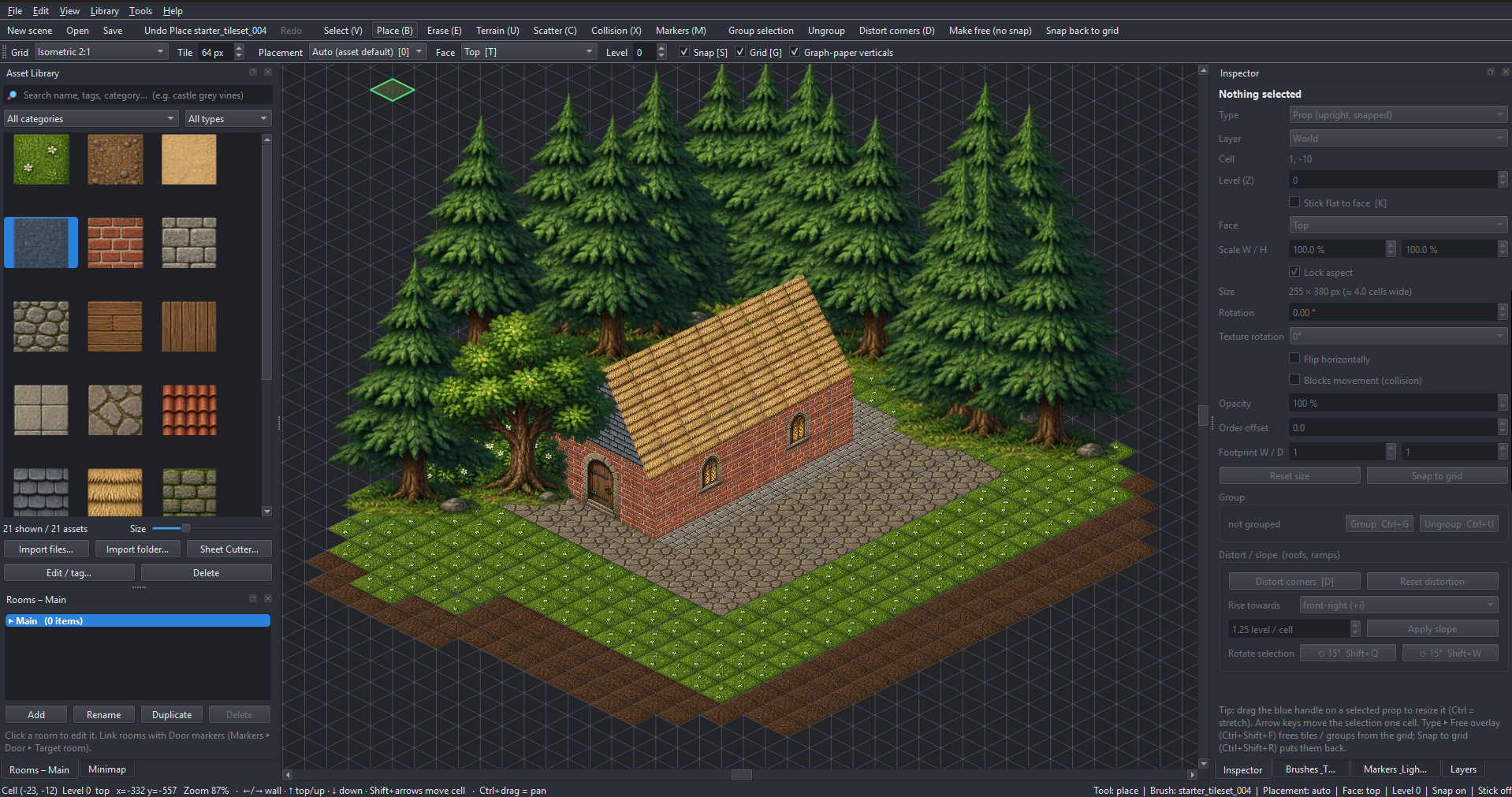Image resolution: width=1512 pixels, height=797 pixels.
Task: Select the brown dirt tile asset
Action: click(x=115, y=159)
